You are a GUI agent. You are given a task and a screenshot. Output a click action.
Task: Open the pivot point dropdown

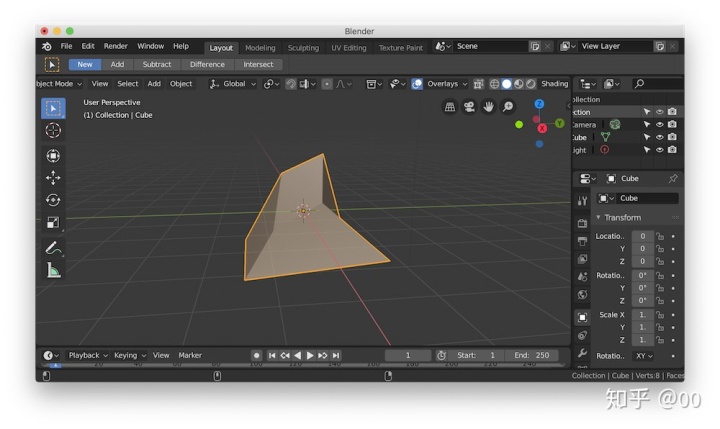pos(271,84)
